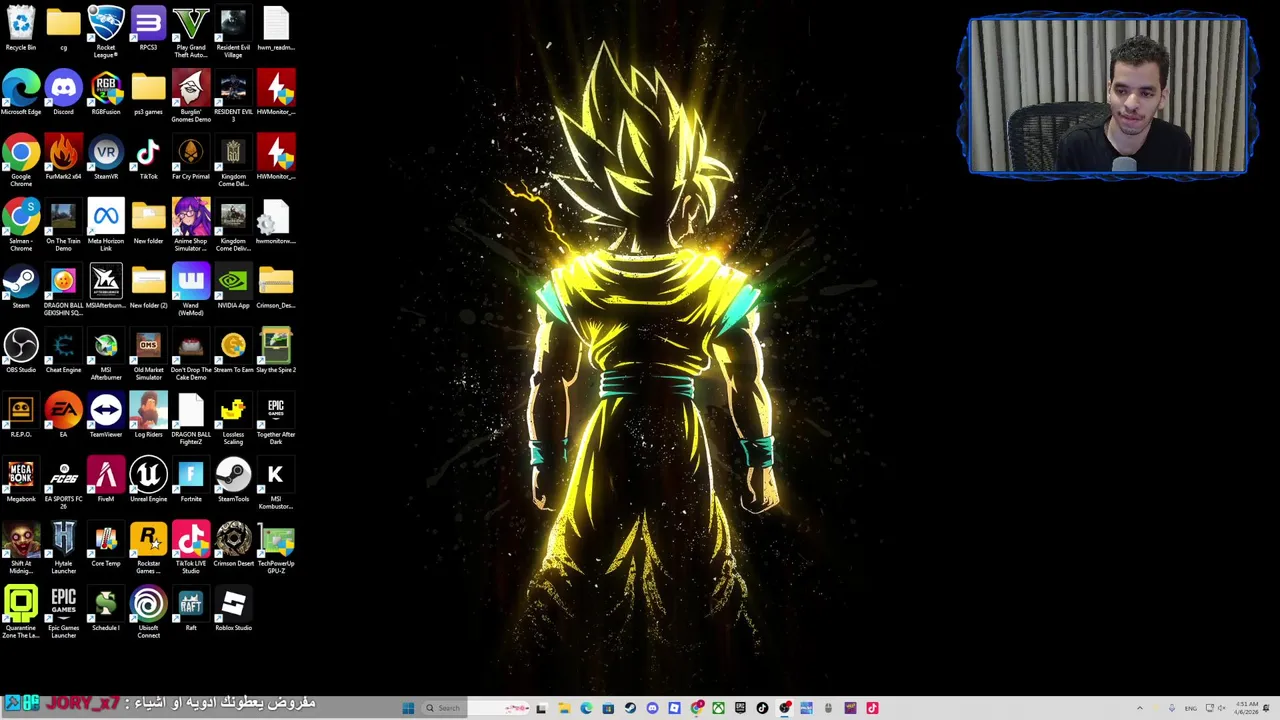Select the Fortnite shortcut
This screenshot has height=720, width=1280.
tap(191, 480)
